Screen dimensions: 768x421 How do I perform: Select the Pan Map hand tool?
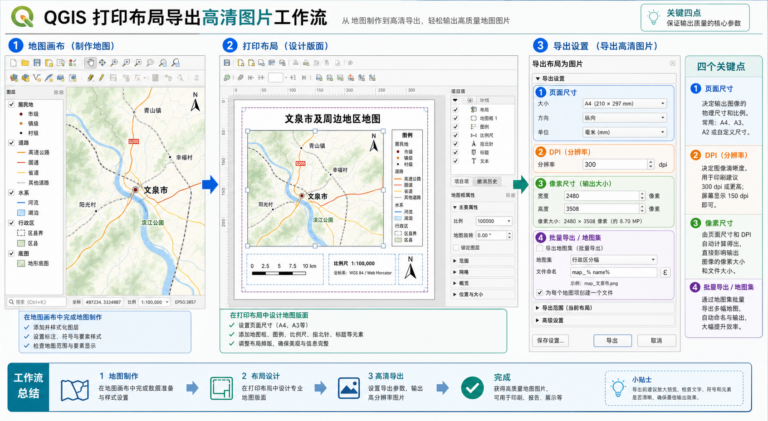[90, 63]
